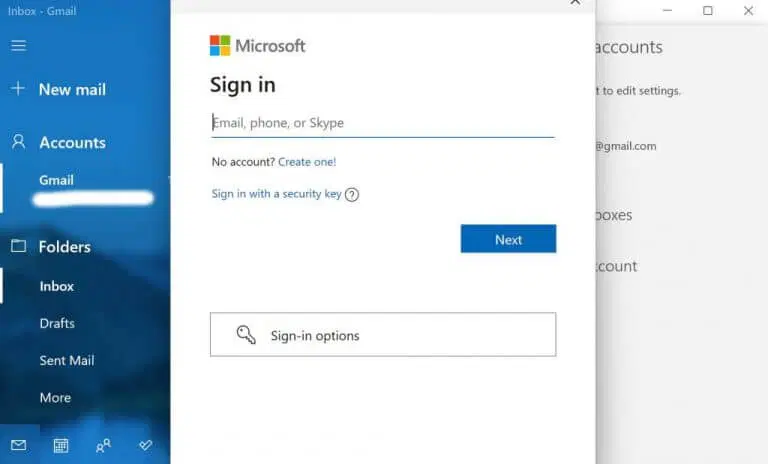
Task: Switch to Mail using envelope icon
Action: pyautogui.click(x=19, y=445)
